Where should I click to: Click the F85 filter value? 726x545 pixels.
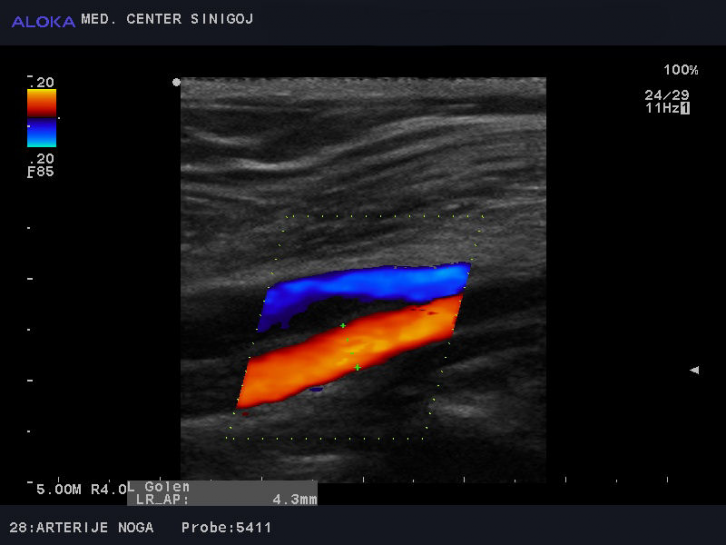click(41, 172)
